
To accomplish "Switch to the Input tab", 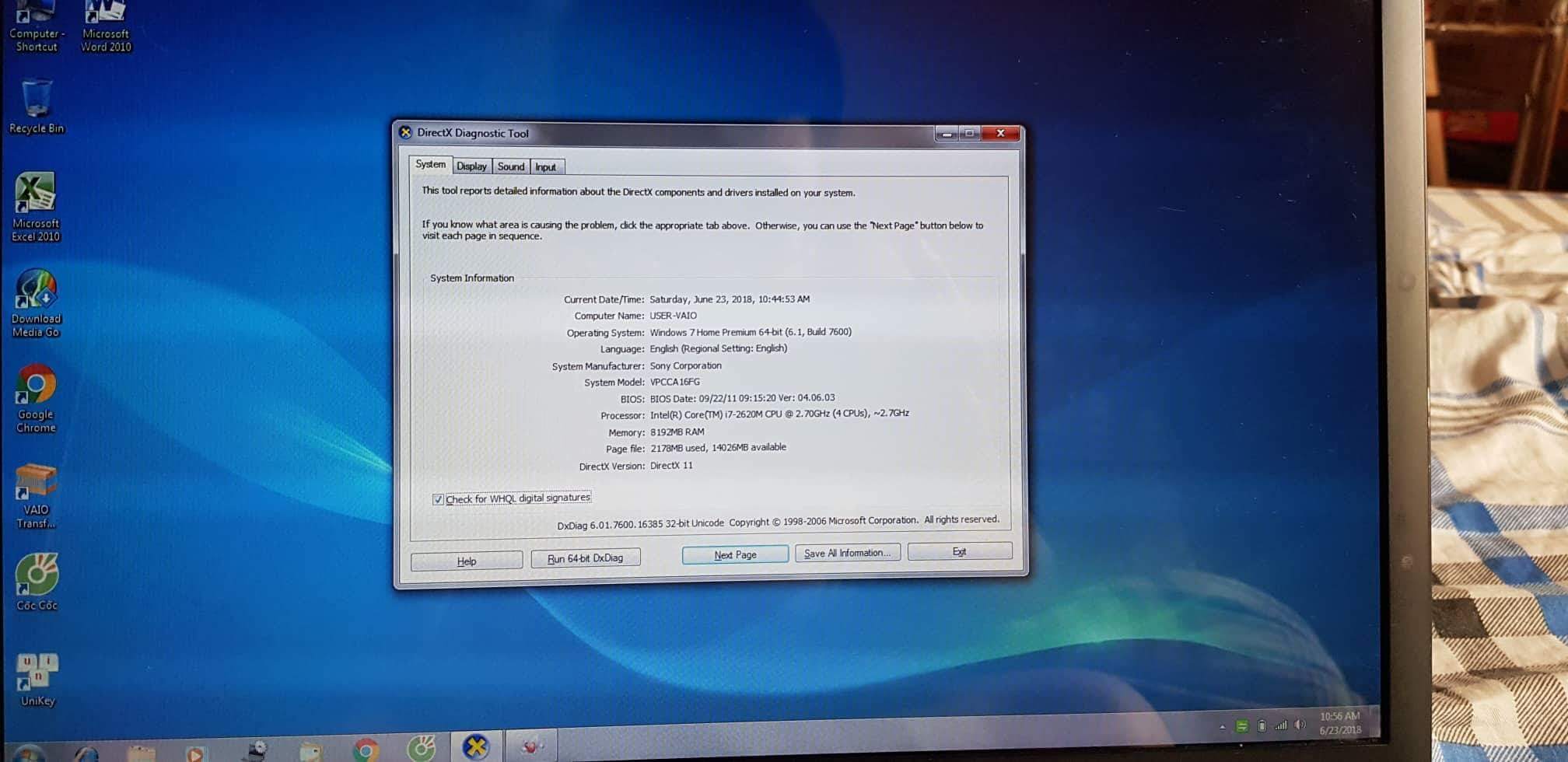I will (x=546, y=167).
